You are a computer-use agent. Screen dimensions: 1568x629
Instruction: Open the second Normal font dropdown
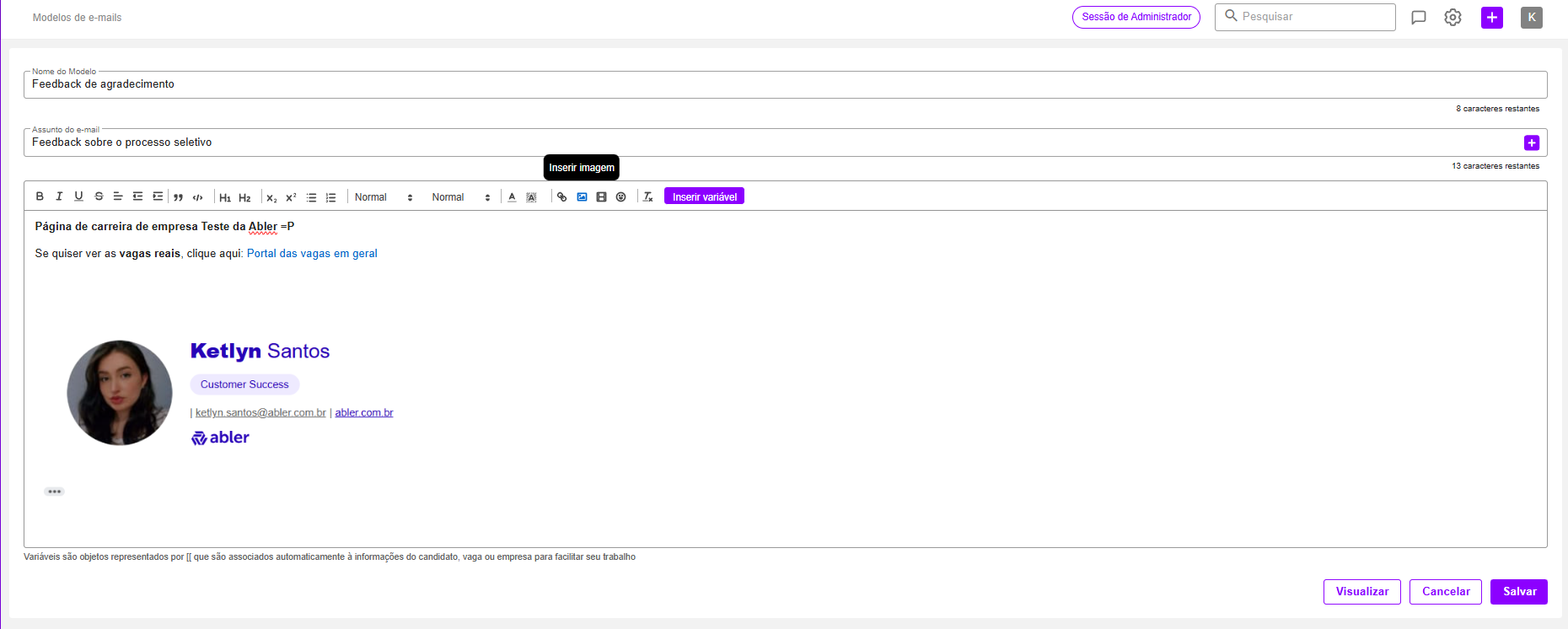coord(461,197)
